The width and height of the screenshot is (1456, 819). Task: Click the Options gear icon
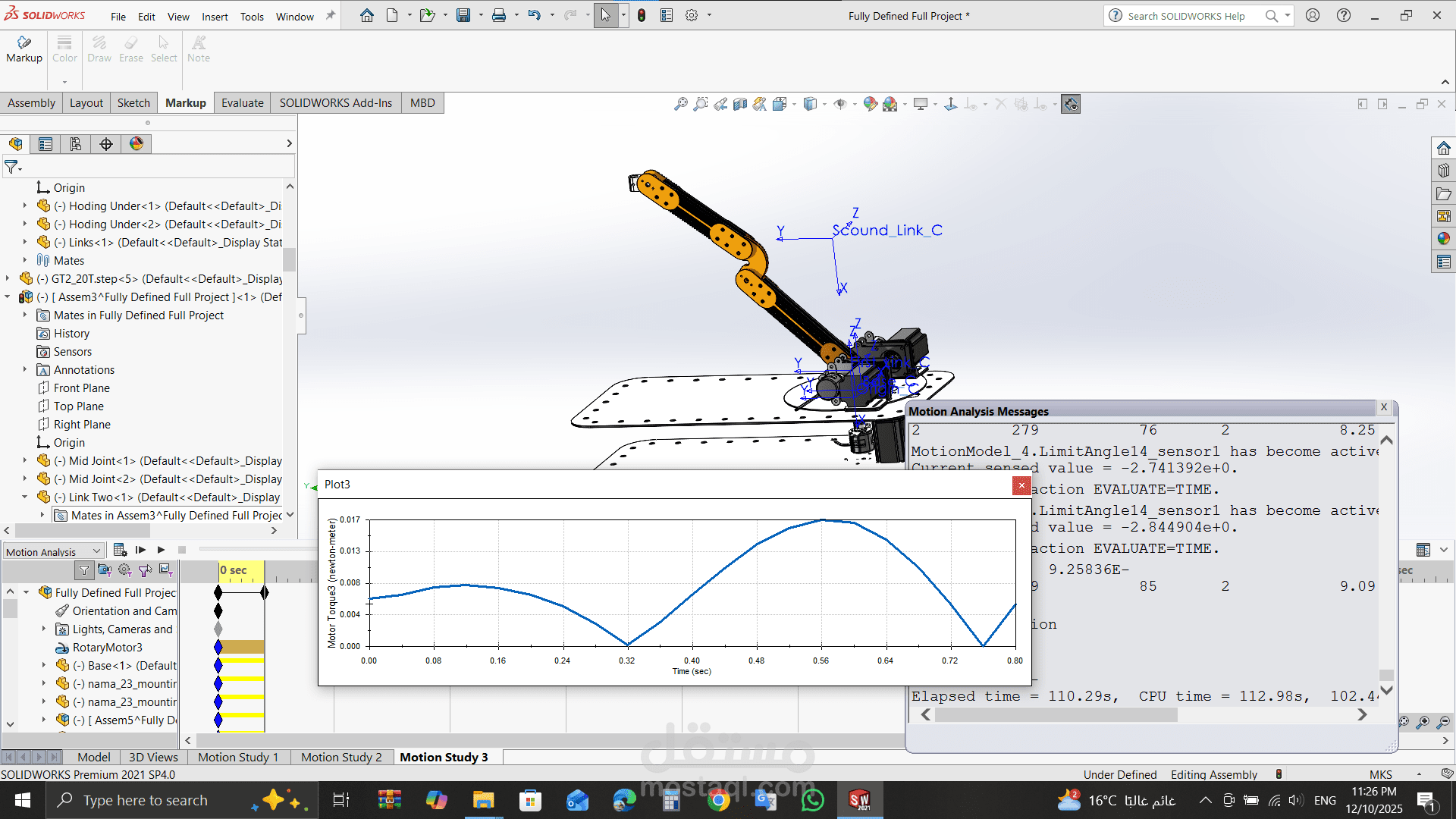(692, 15)
